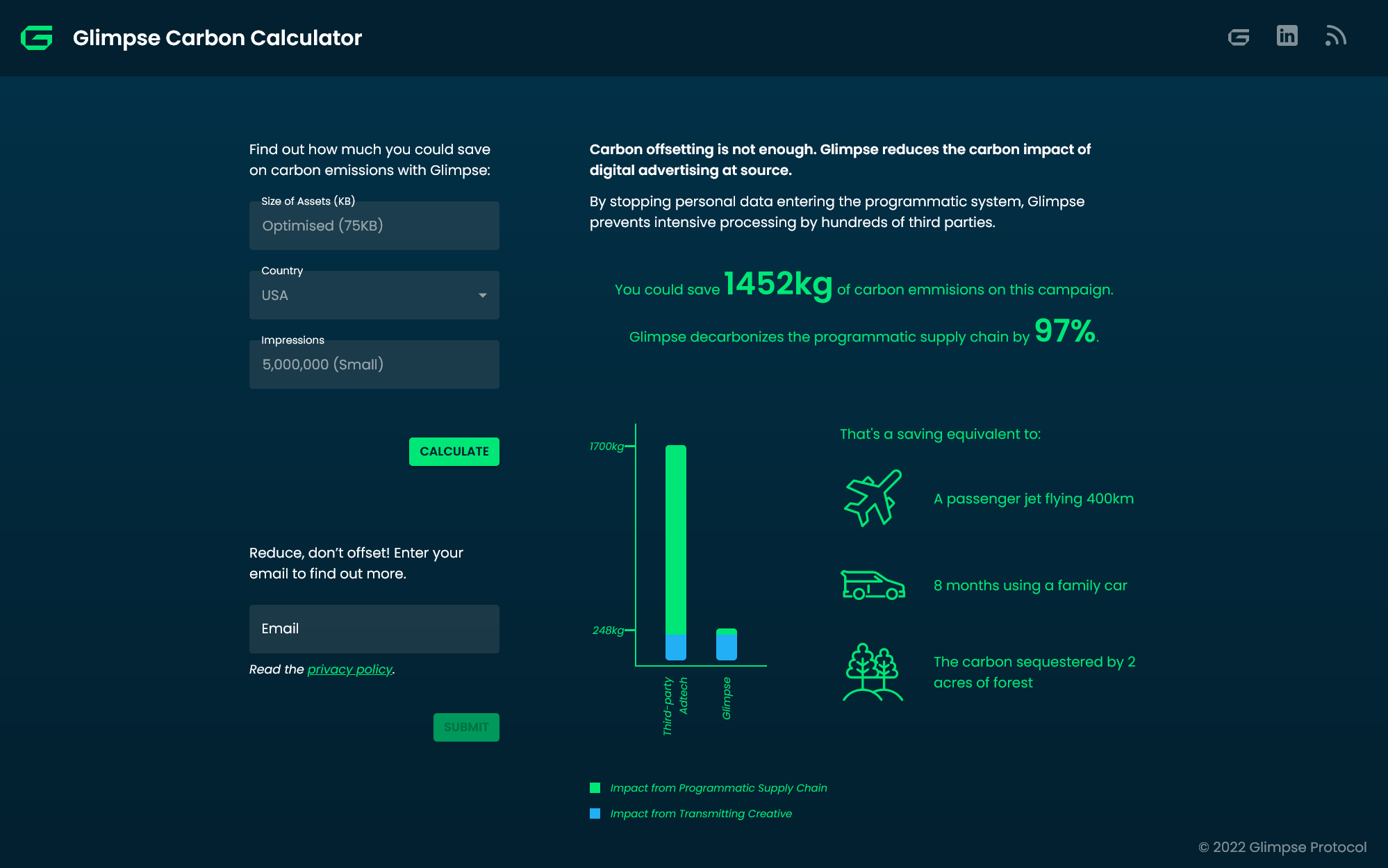Image resolution: width=1388 pixels, height=868 pixels.
Task: Click the SUBMIT button
Action: coord(466,727)
